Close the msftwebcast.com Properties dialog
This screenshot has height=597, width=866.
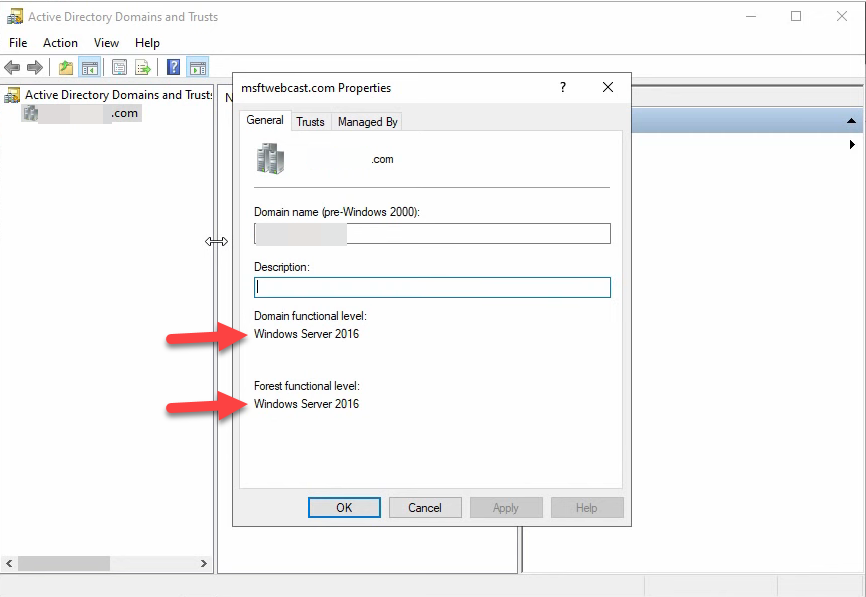(608, 87)
